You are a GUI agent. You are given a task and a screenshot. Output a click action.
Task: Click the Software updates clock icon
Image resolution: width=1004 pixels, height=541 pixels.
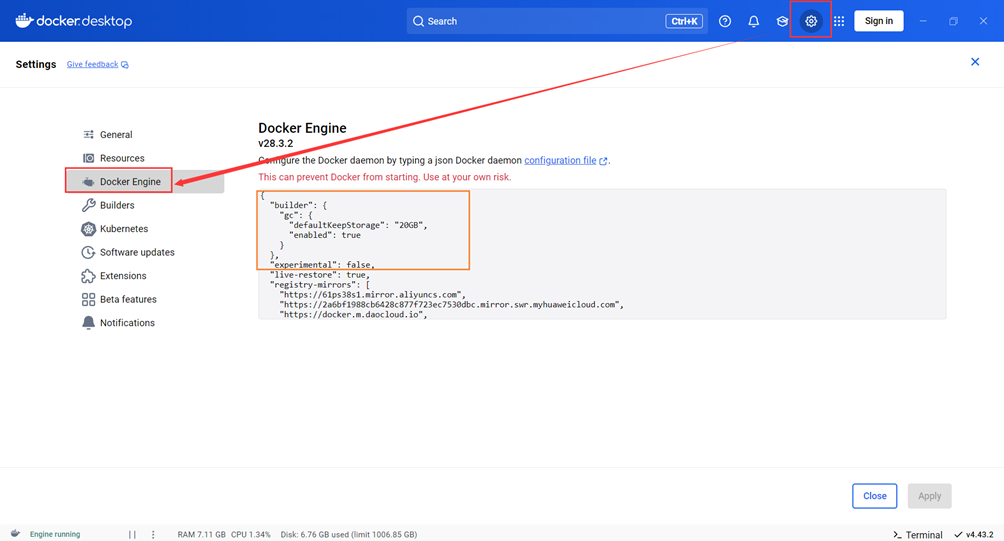(x=88, y=252)
